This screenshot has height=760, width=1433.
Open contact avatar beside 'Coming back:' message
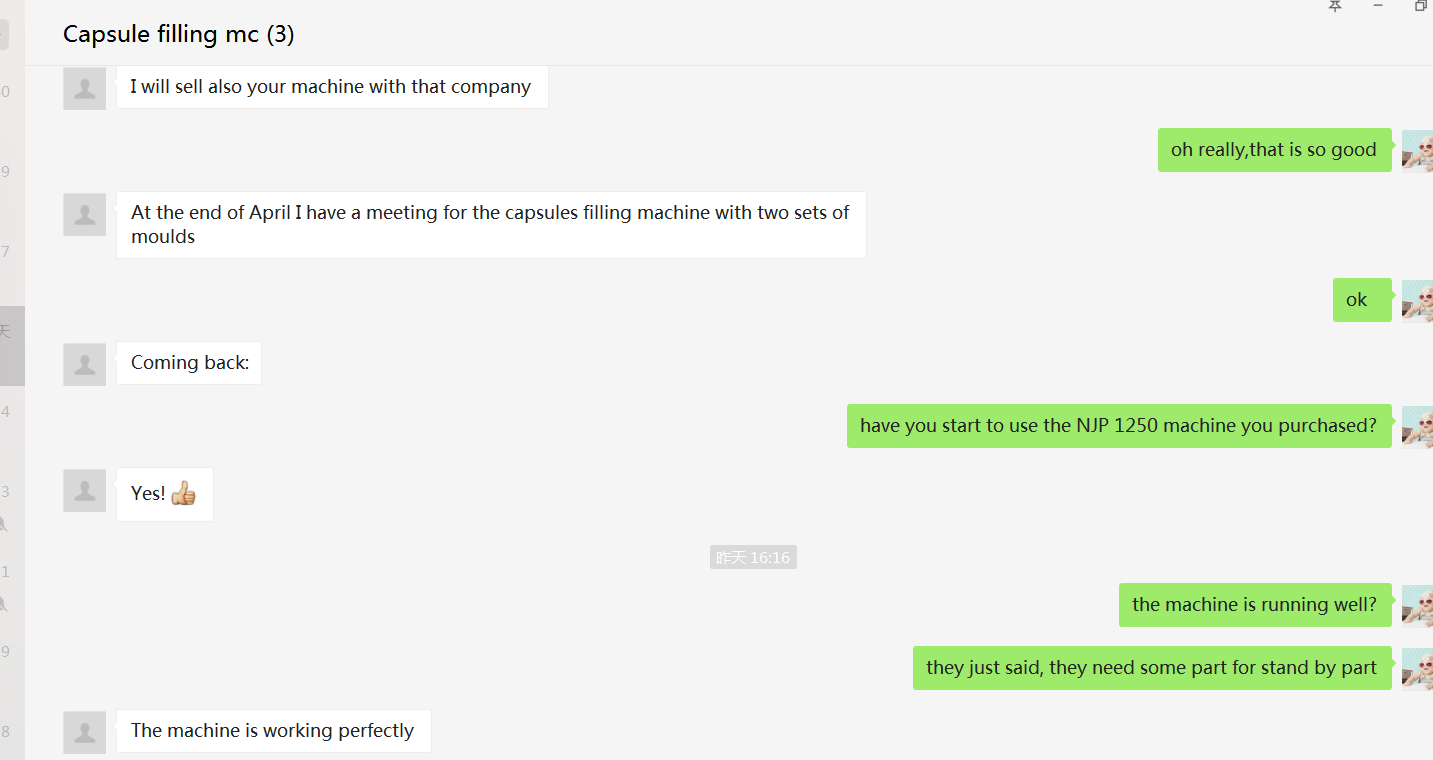85,364
